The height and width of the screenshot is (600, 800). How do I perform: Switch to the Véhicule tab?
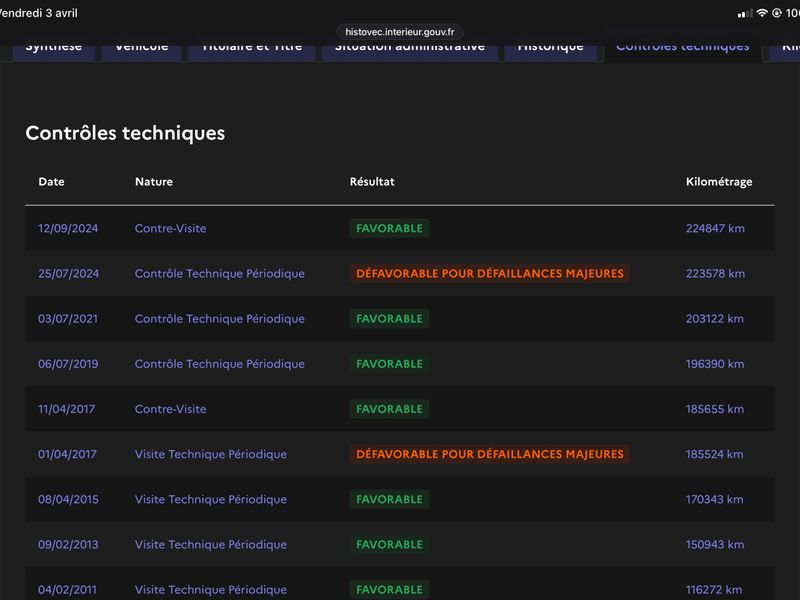141,51
